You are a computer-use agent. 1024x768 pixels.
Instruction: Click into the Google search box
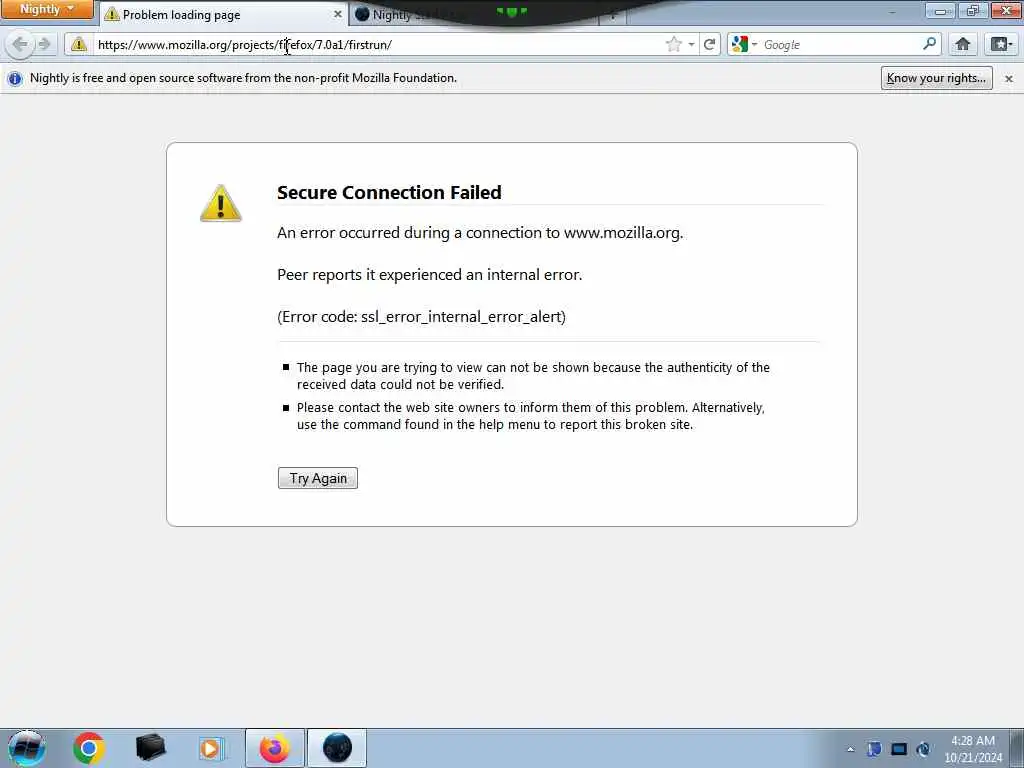840,44
